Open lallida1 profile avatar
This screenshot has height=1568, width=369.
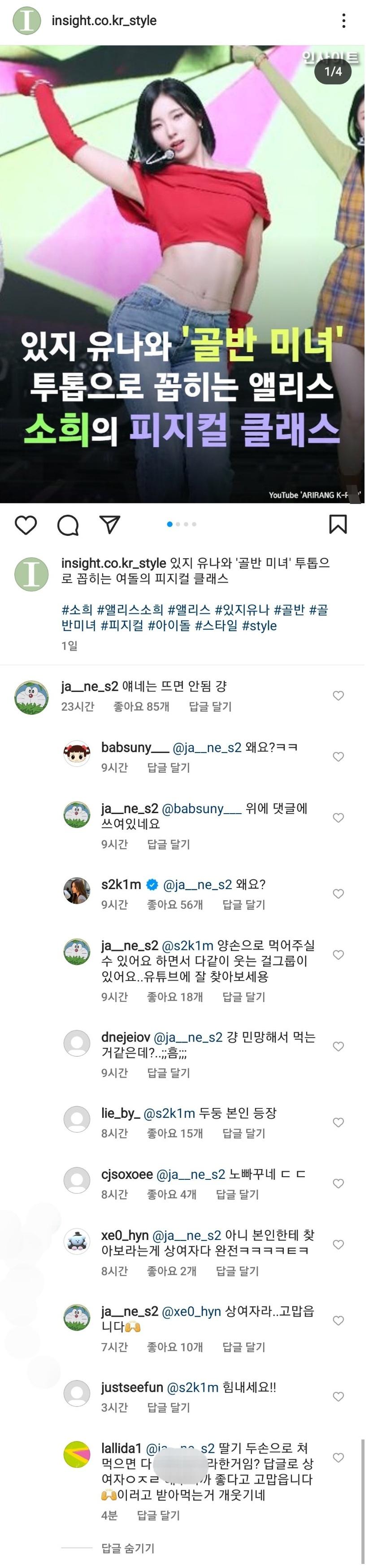pyautogui.click(x=77, y=1455)
